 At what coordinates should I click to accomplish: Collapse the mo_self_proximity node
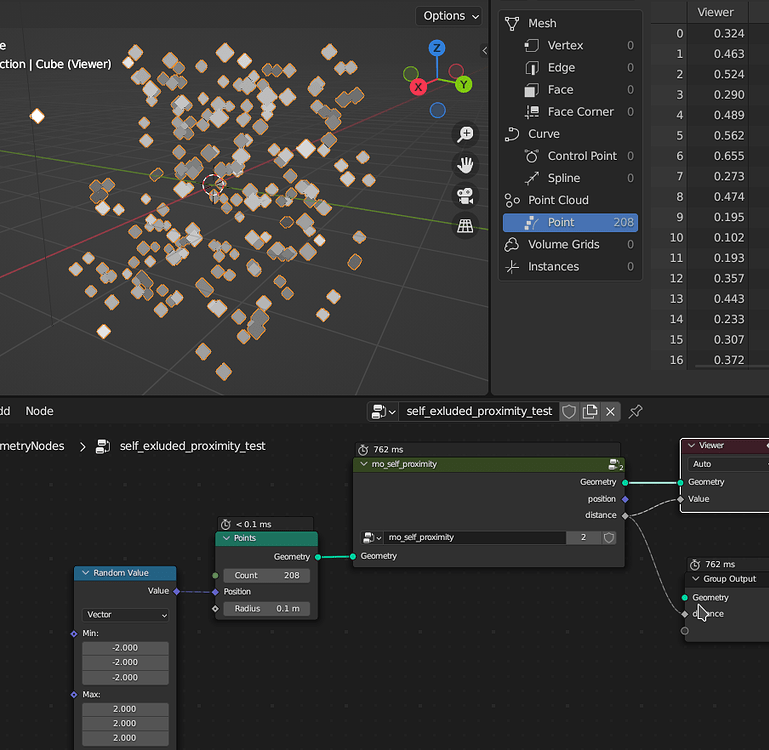pos(364,464)
